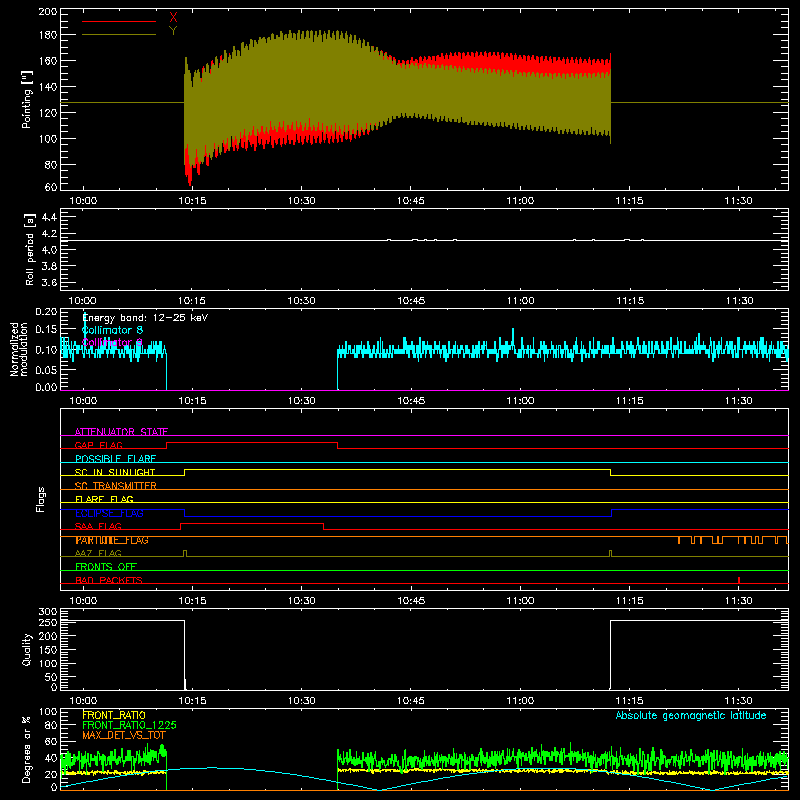Viewport: 800px width, 800px height.
Task: Click the '10:00' time label under Quality plot
Action: (83, 701)
